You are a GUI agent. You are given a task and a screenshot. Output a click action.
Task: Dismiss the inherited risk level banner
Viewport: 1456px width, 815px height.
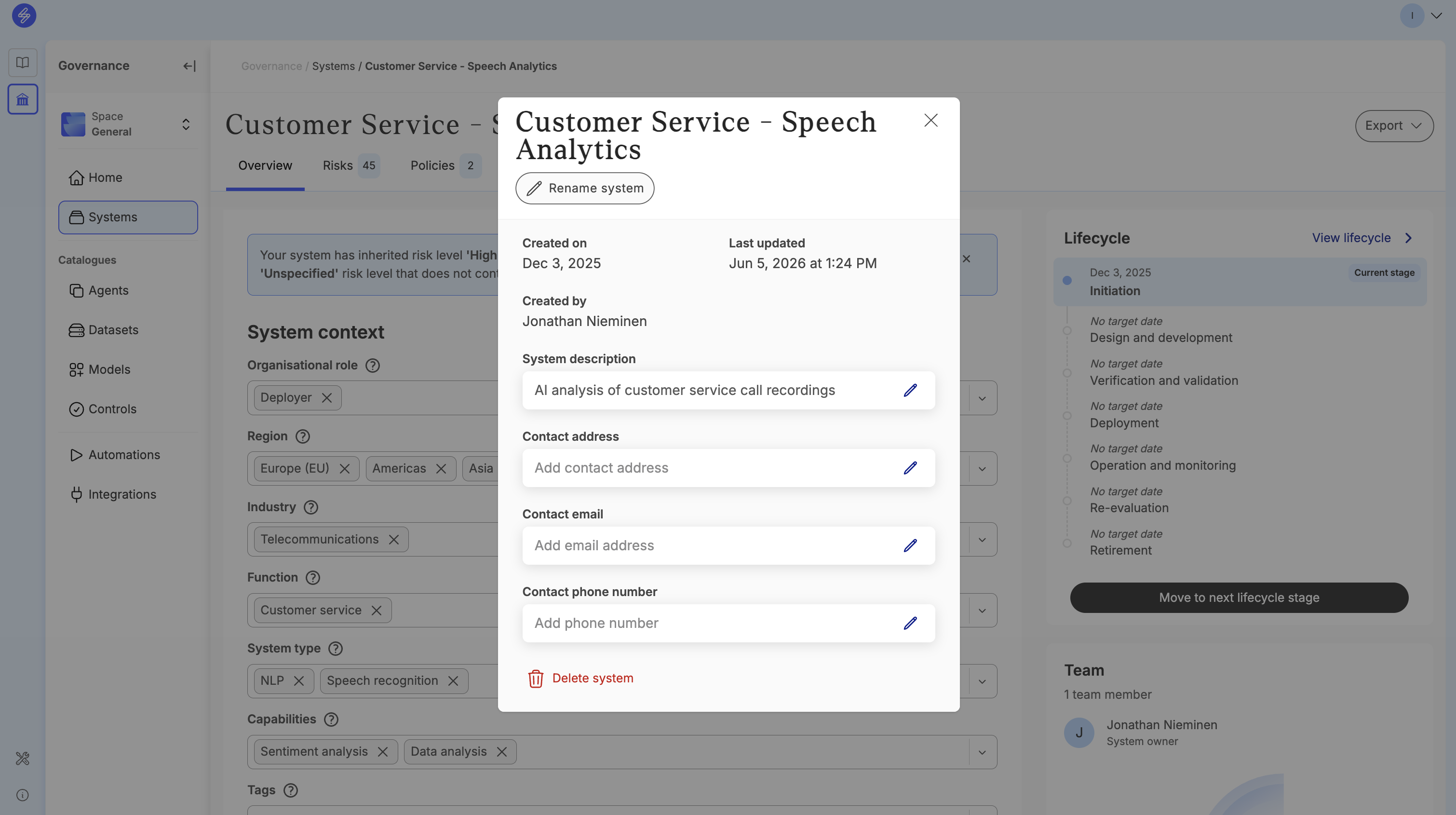967,259
